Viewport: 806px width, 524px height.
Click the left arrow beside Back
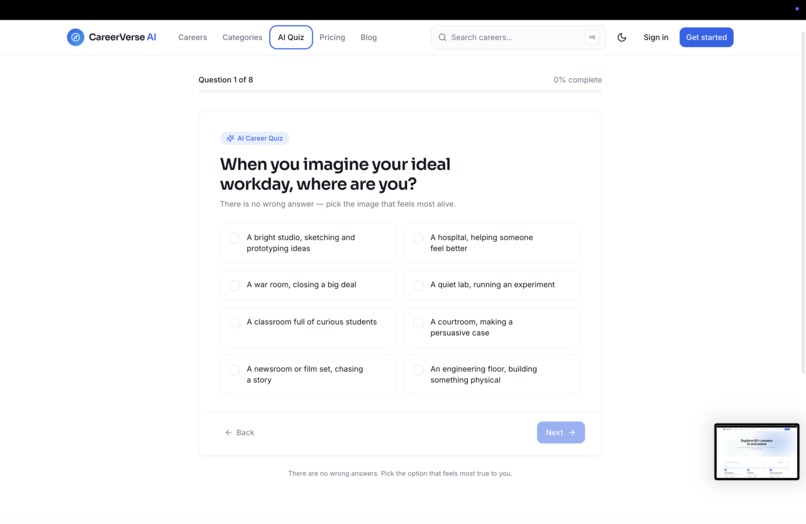pyautogui.click(x=228, y=432)
